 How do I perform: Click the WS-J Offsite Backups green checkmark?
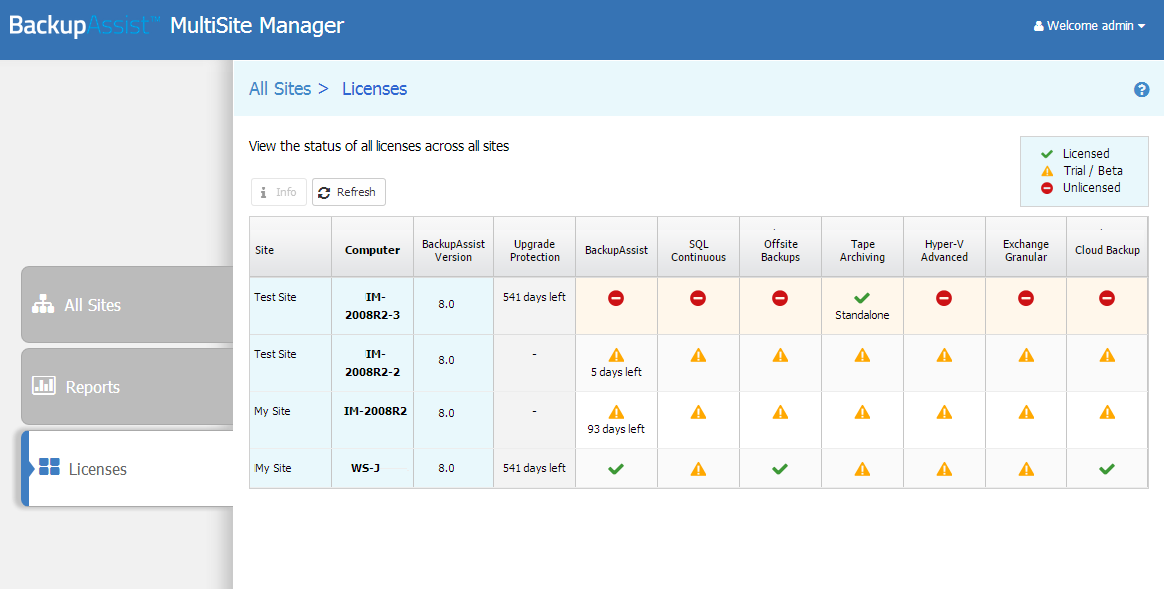pyautogui.click(x=779, y=469)
